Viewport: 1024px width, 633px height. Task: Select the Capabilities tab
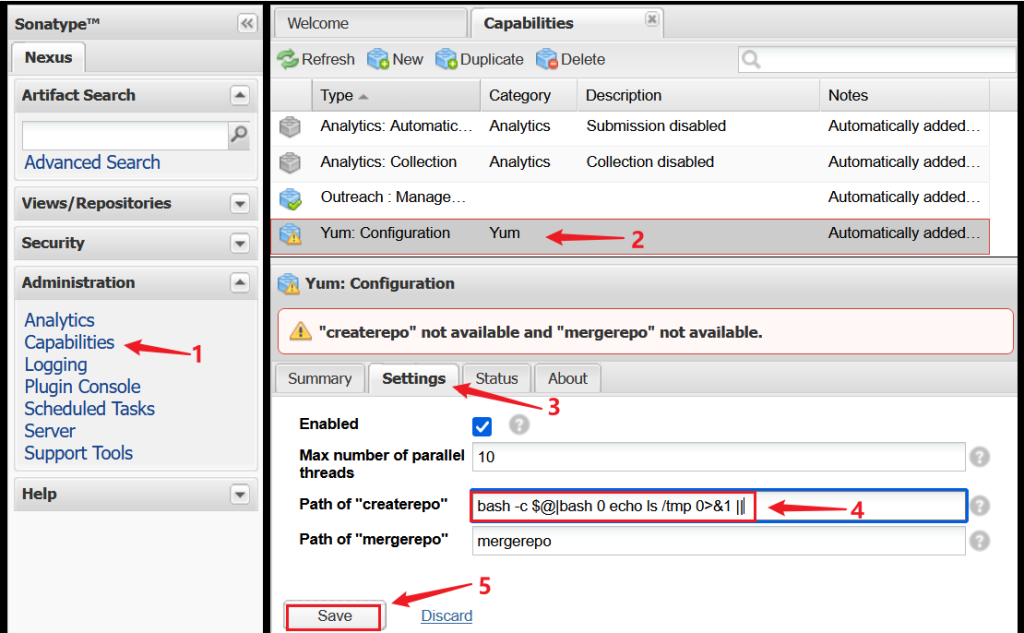(x=566, y=24)
